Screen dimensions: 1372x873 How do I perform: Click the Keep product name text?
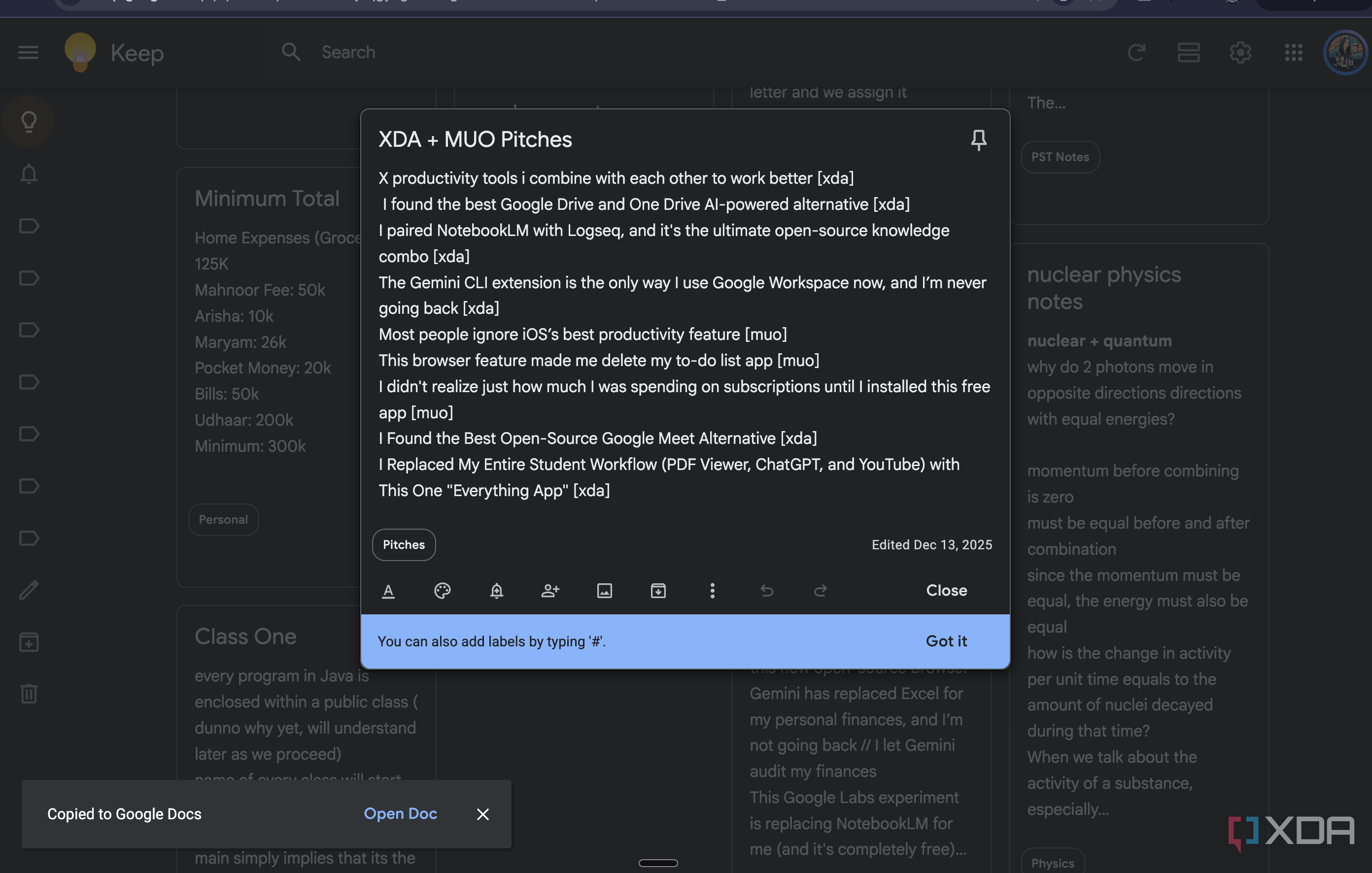click(137, 53)
